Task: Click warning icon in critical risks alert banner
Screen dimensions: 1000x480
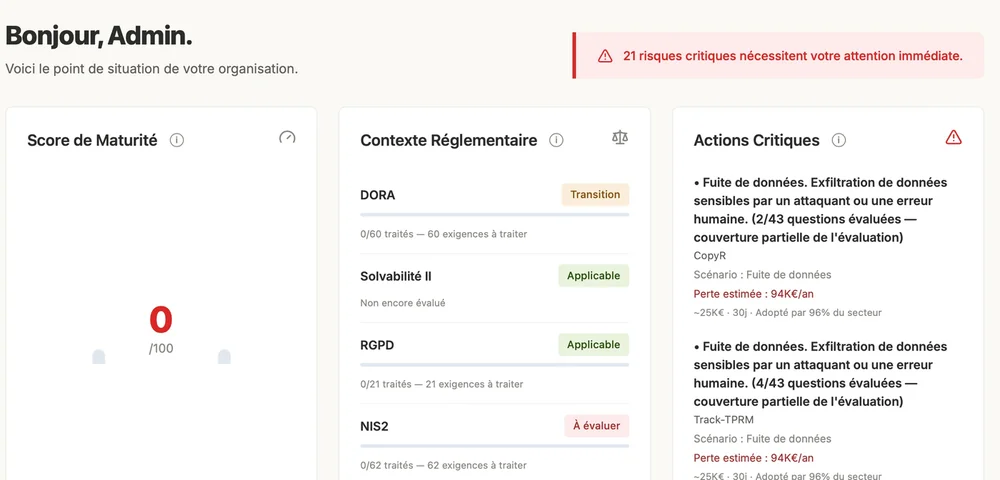Action: (x=605, y=56)
